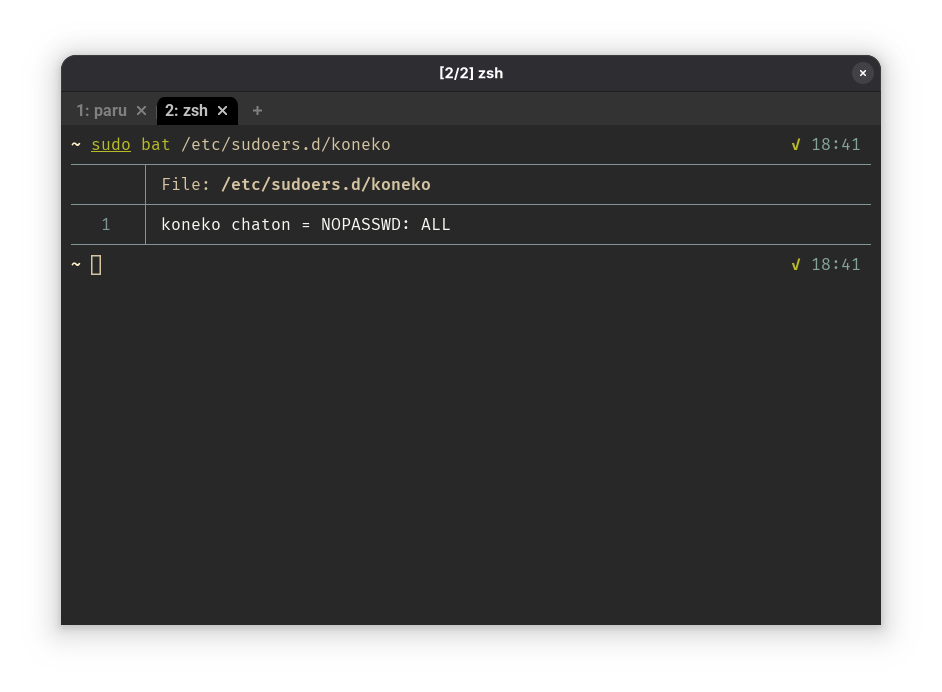Image resolution: width=942 pixels, height=692 pixels.
Task: Click the top 18:41 timestamp
Action: pyautogui.click(x=836, y=145)
